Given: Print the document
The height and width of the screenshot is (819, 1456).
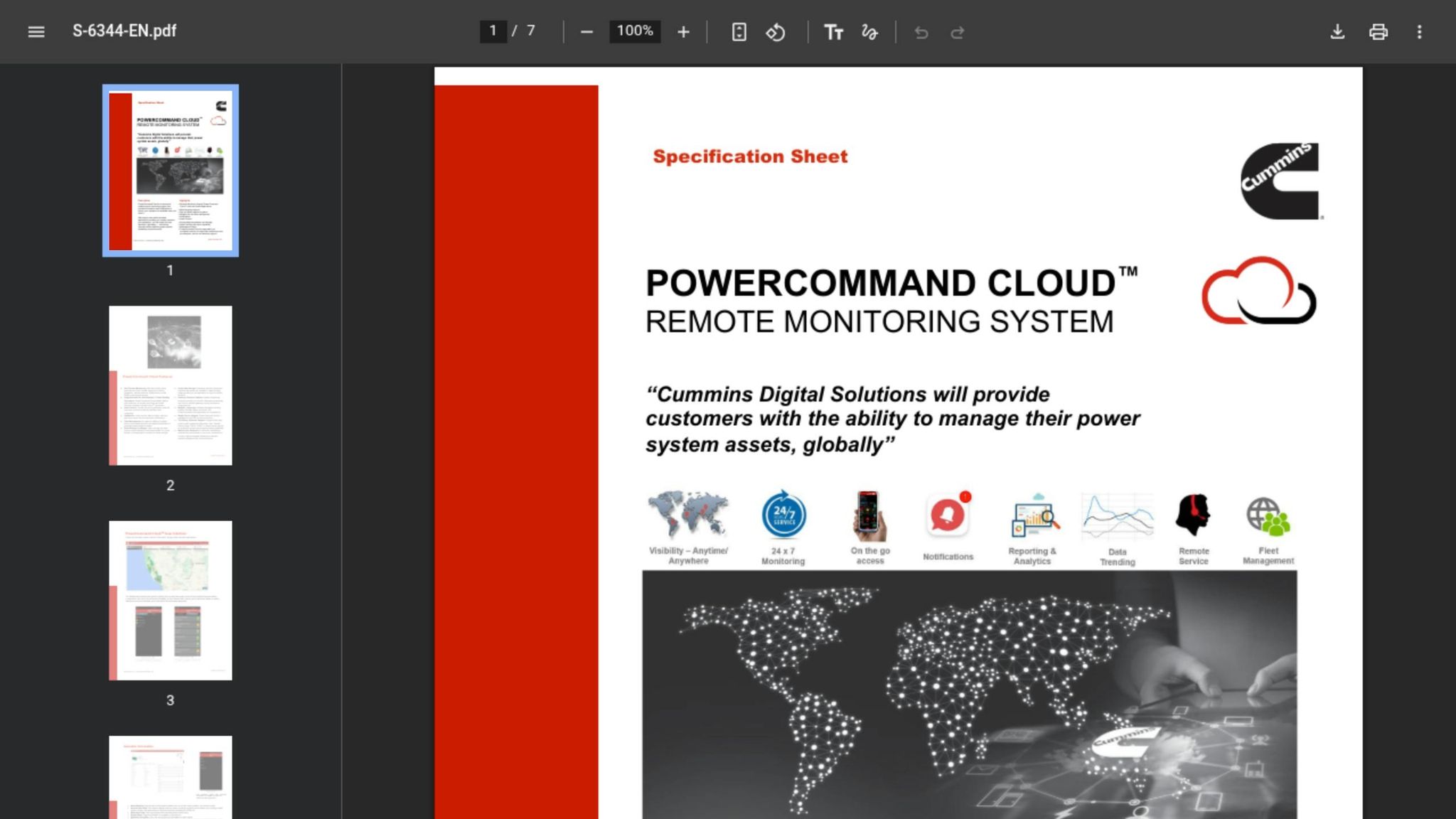Looking at the screenshot, I should click(1379, 32).
